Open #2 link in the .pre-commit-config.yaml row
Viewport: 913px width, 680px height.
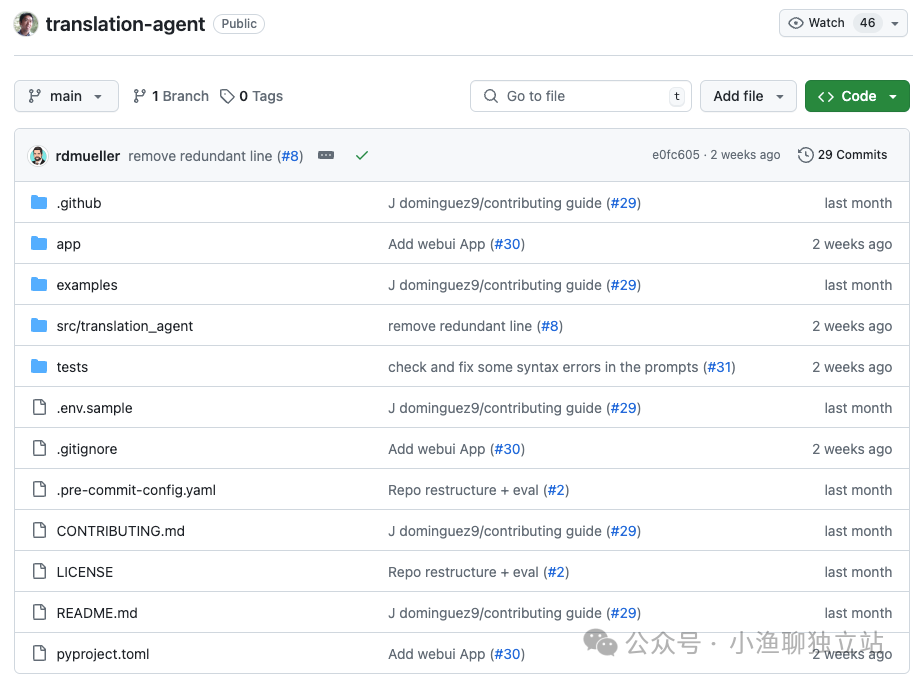tap(556, 490)
